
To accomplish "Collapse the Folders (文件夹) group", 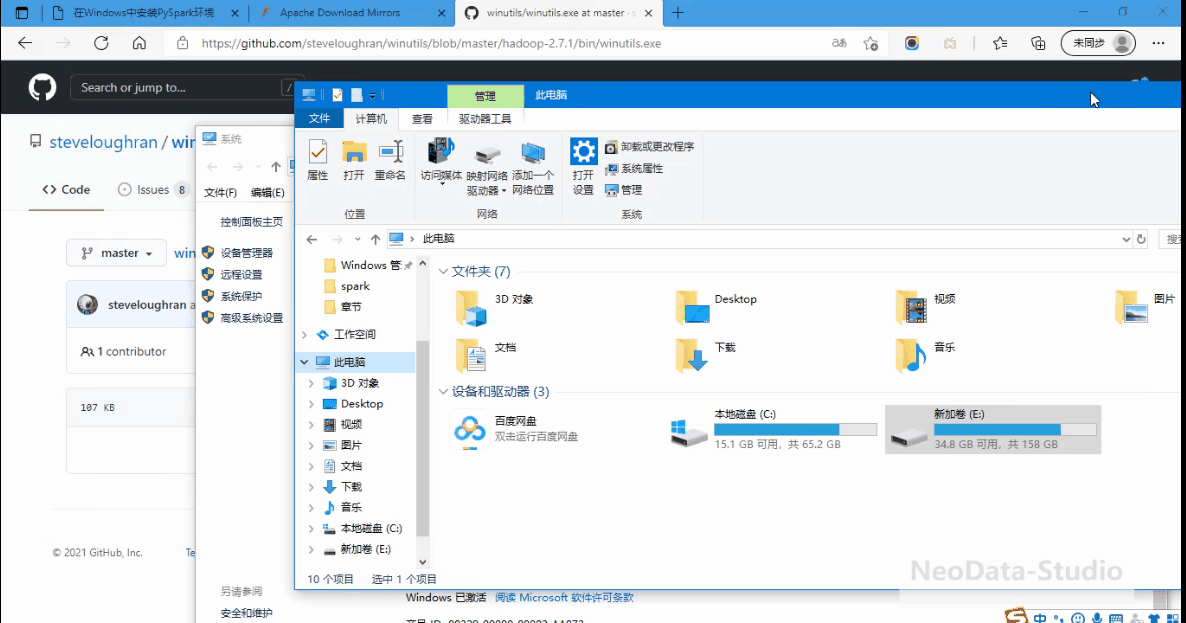I will click(443, 271).
